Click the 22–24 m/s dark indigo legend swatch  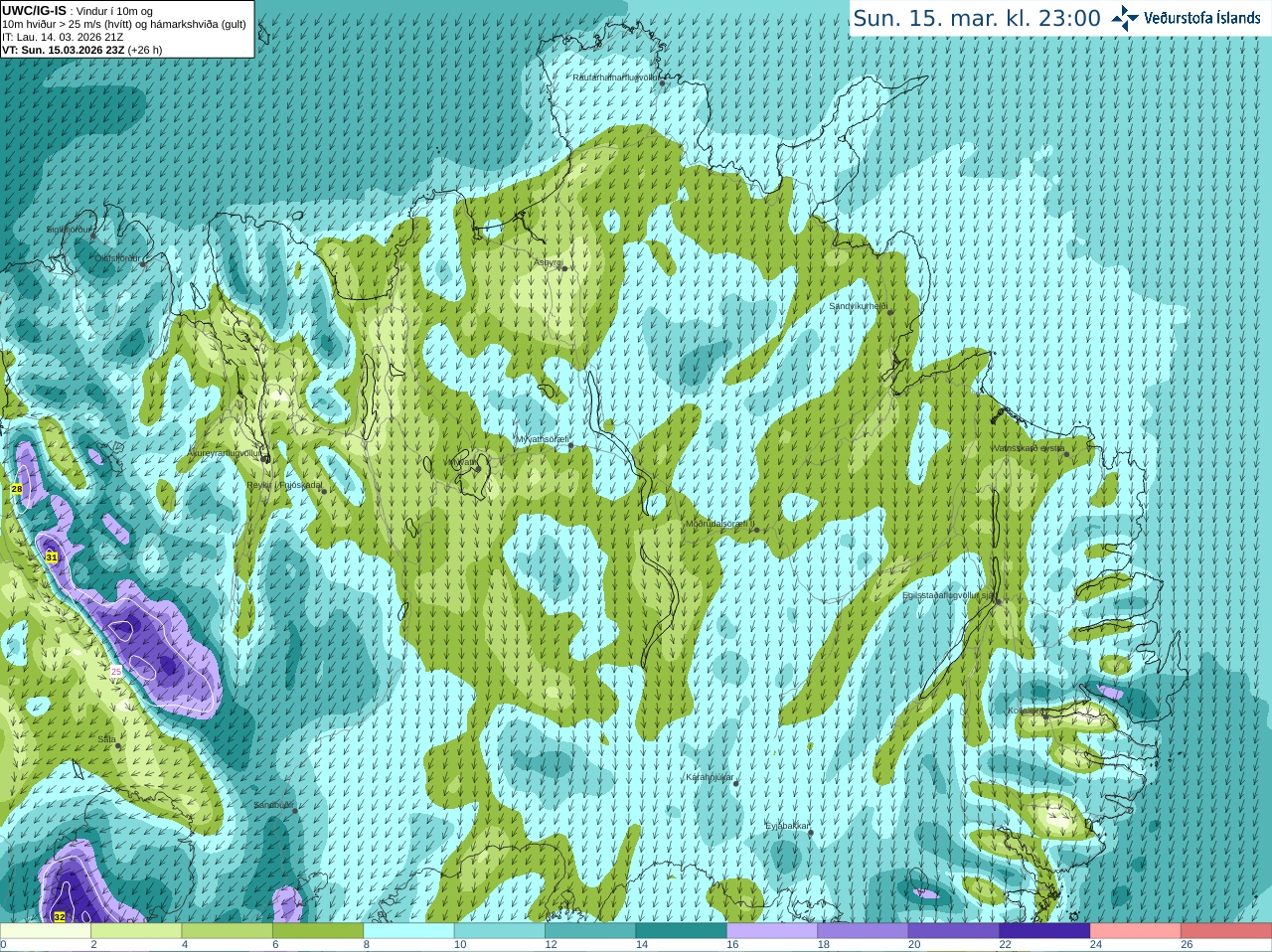[x=1045, y=931]
